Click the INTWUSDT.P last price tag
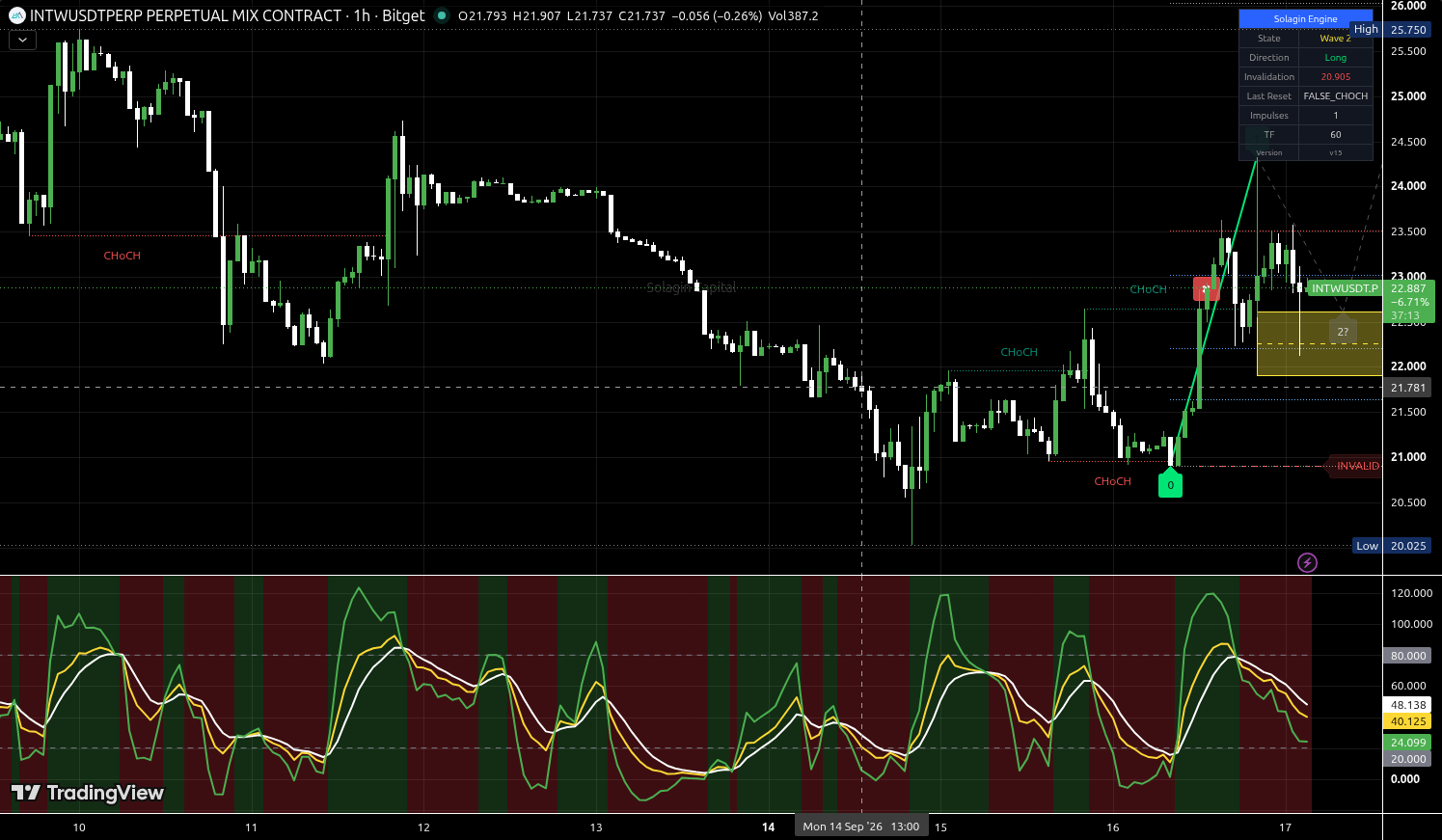Image resolution: width=1442 pixels, height=840 pixels. tap(1345, 288)
